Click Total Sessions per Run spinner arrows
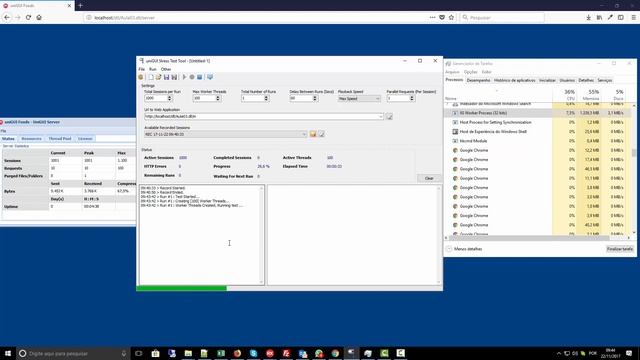640x360 pixels. click(x=170, y=98)
